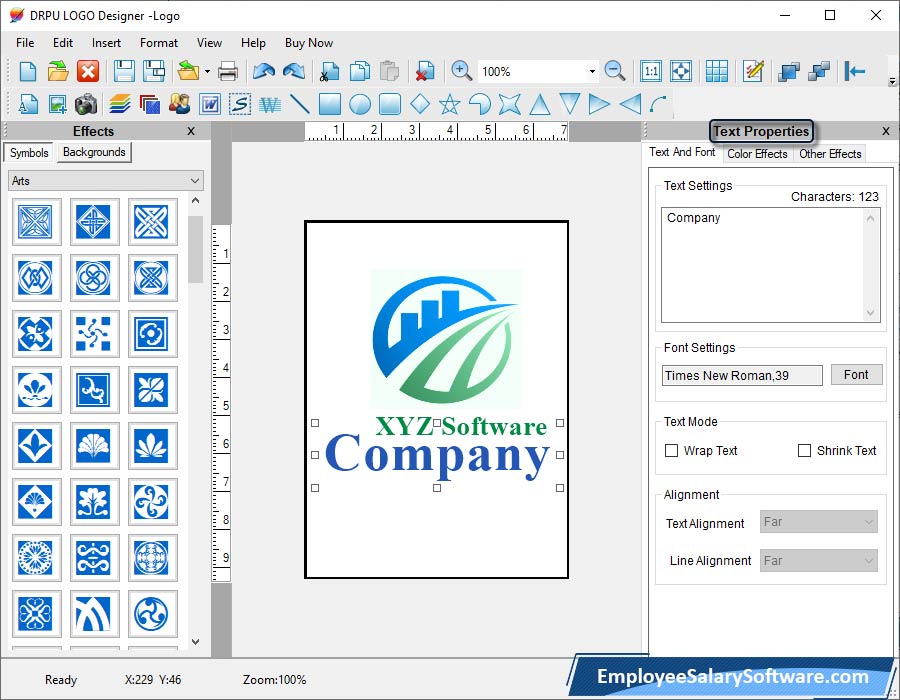Viewport: 900px width, 700px height.
Task: Set view to actual size 1:1
Action: point(651,72)
